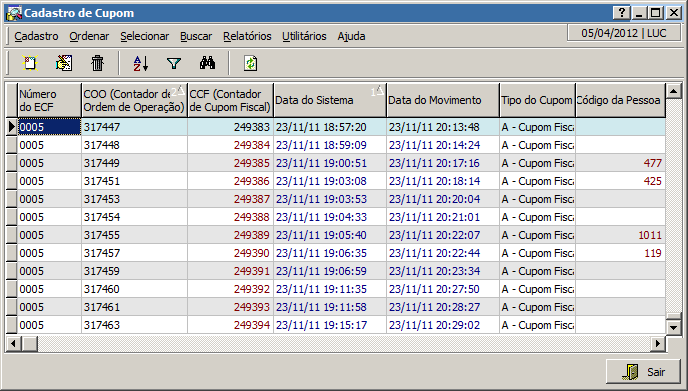Click person code 1011
Image resolution: width=688 pixels, height=391 pixels.
(x=620, y=235)
